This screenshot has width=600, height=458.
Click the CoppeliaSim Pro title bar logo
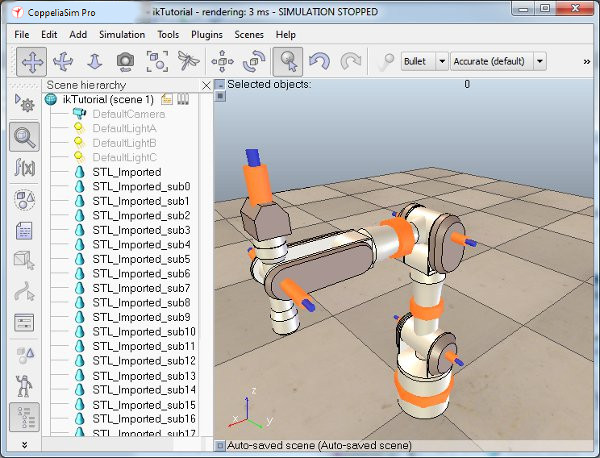pos(17,12)
